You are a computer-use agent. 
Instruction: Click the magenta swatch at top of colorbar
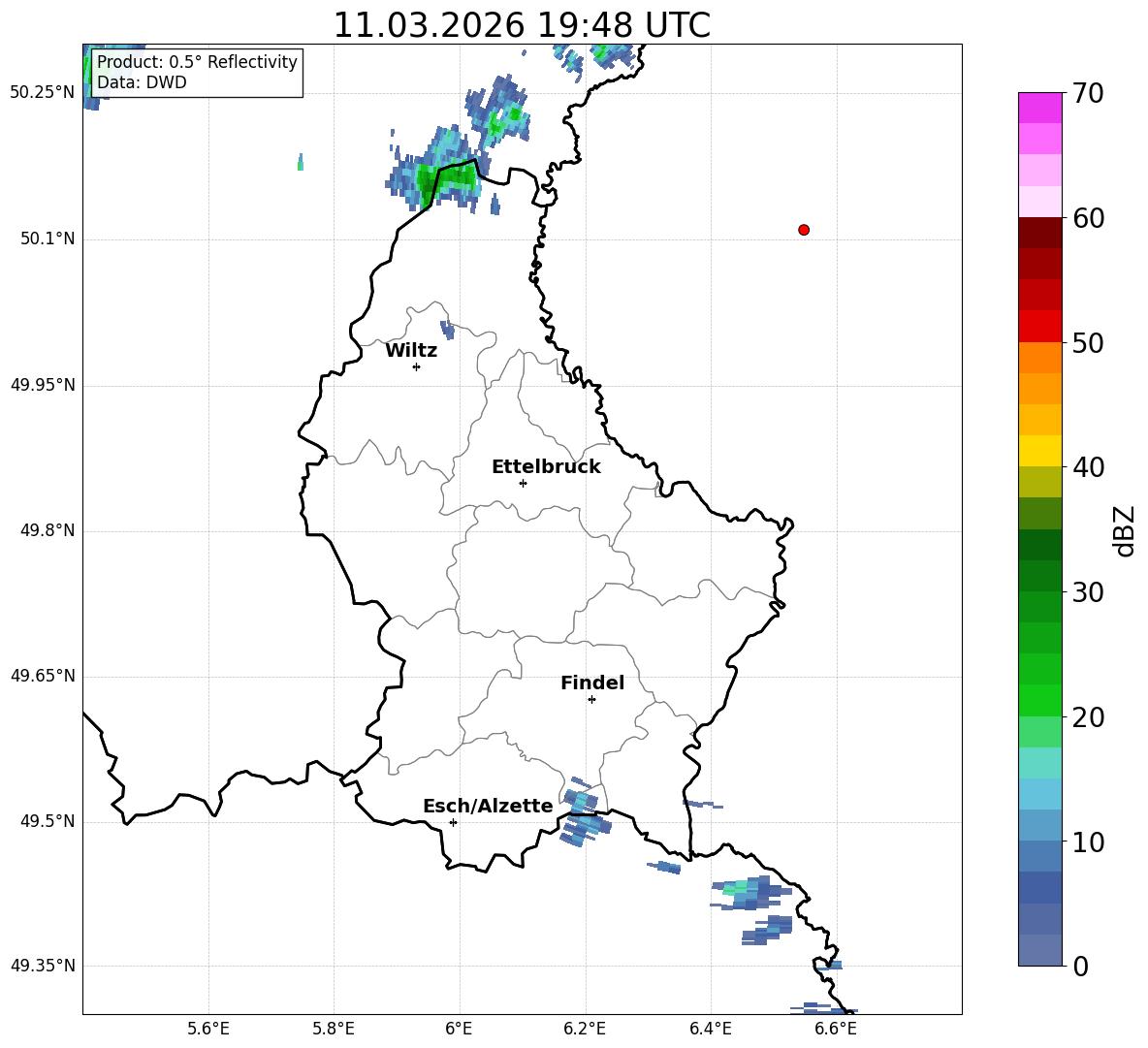[1040, 108]
